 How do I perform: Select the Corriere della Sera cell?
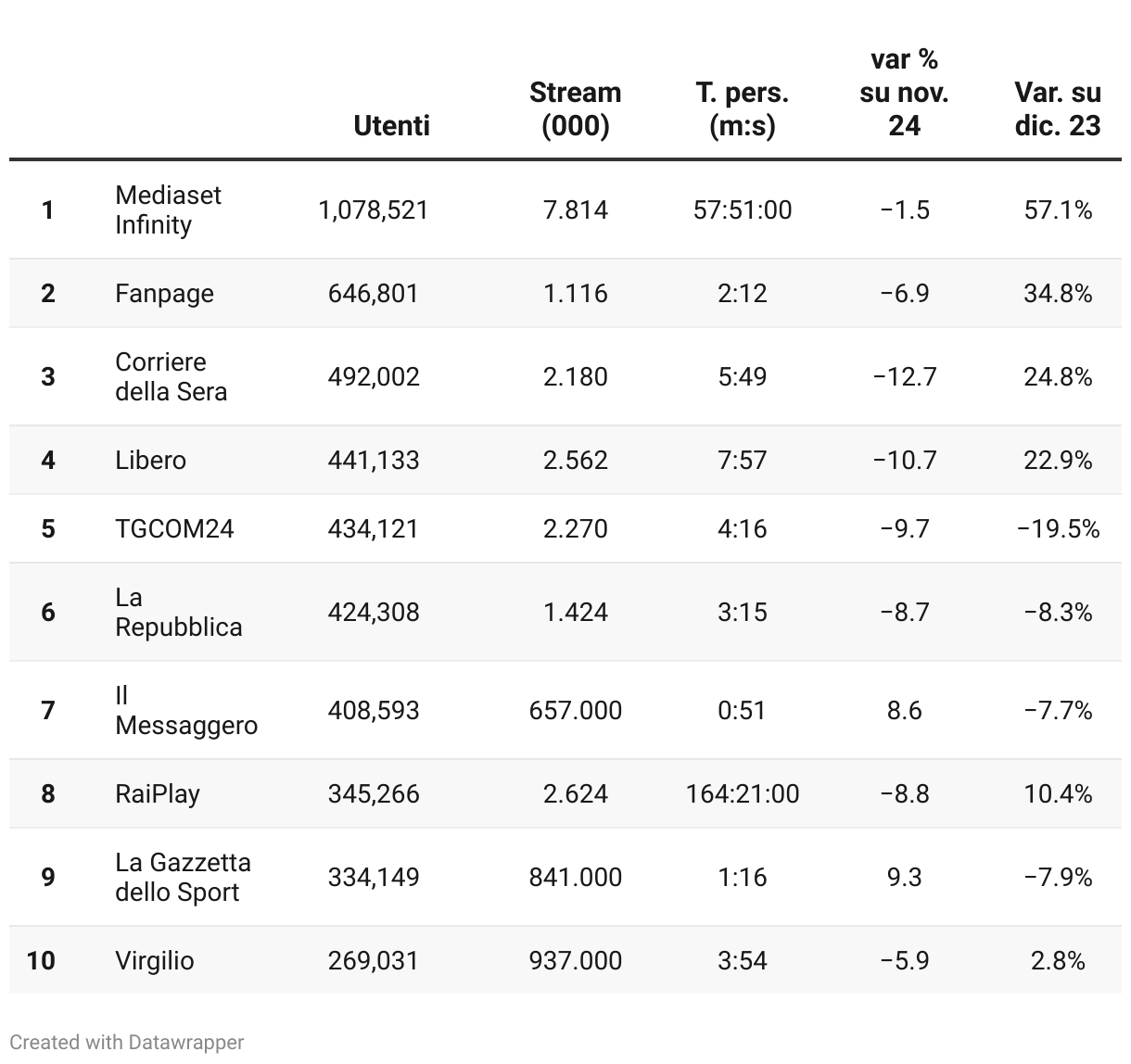[171, 376]
